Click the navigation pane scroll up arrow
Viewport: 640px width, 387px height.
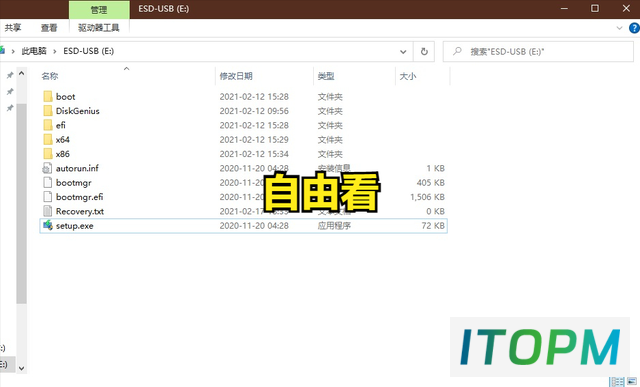pos(22,74)
